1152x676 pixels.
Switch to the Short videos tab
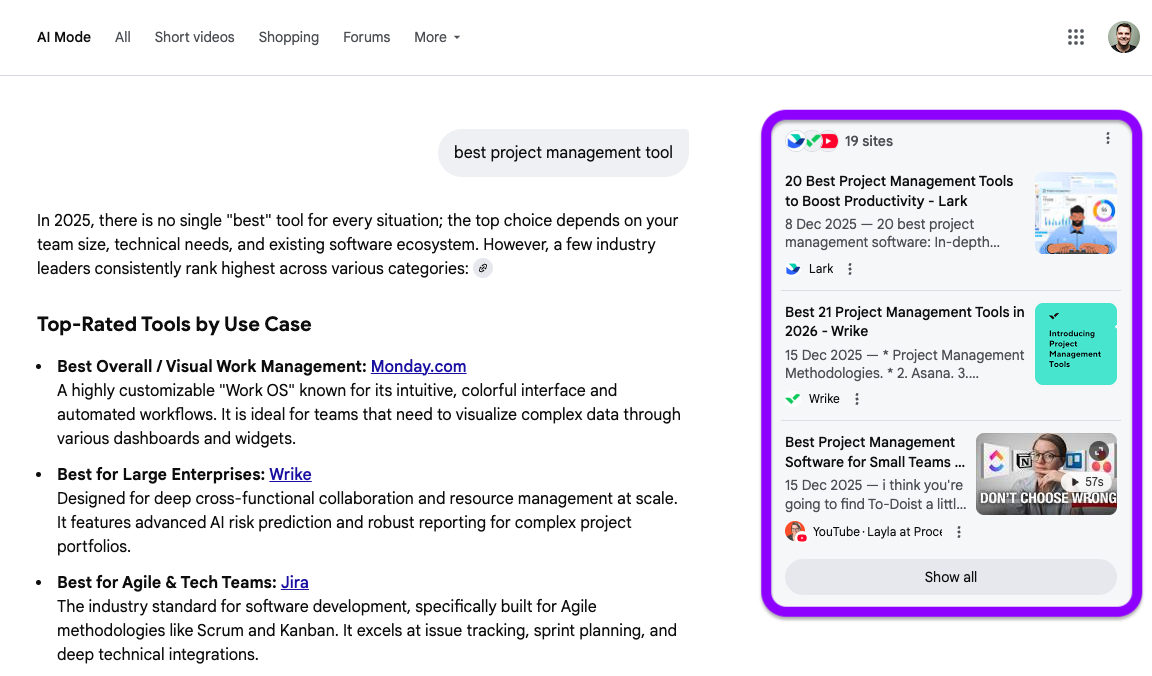click(x=194, y=37)
